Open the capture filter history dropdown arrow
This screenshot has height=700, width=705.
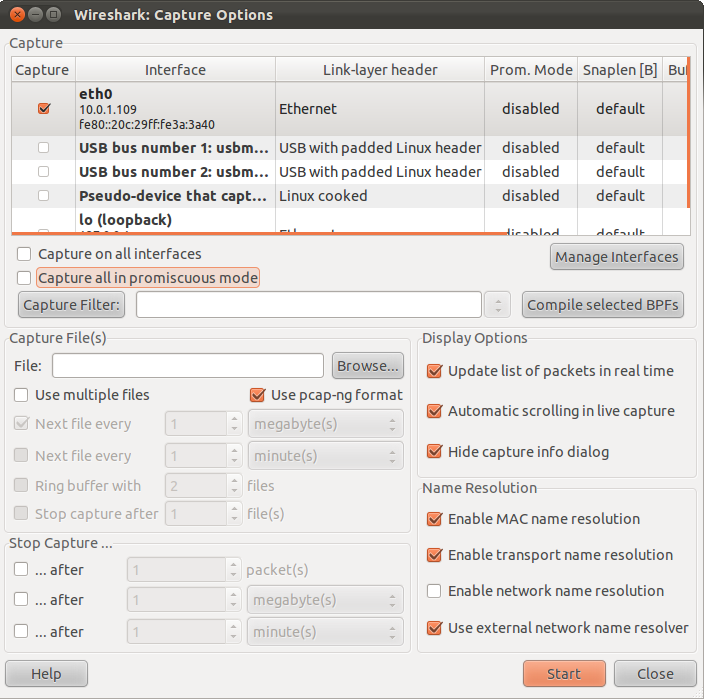click(x=497, y=305)
